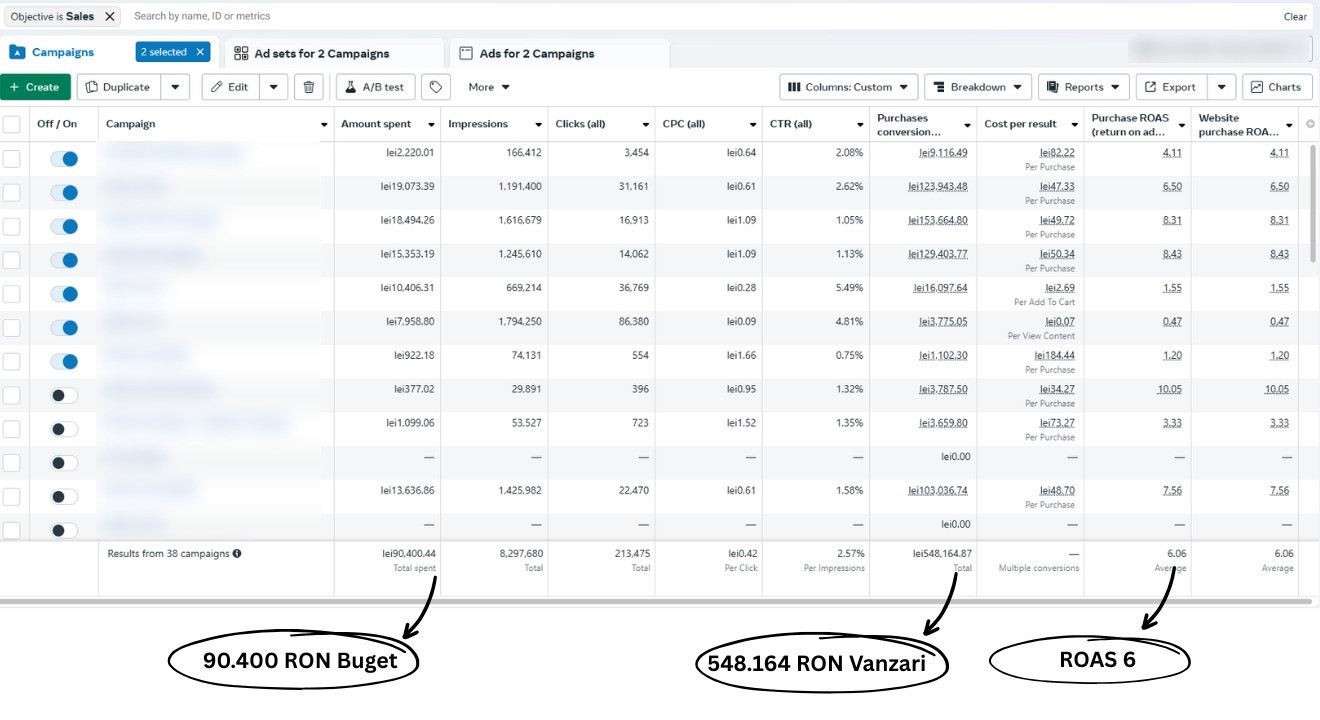Click the impressions cell 1,794,250

519,322
